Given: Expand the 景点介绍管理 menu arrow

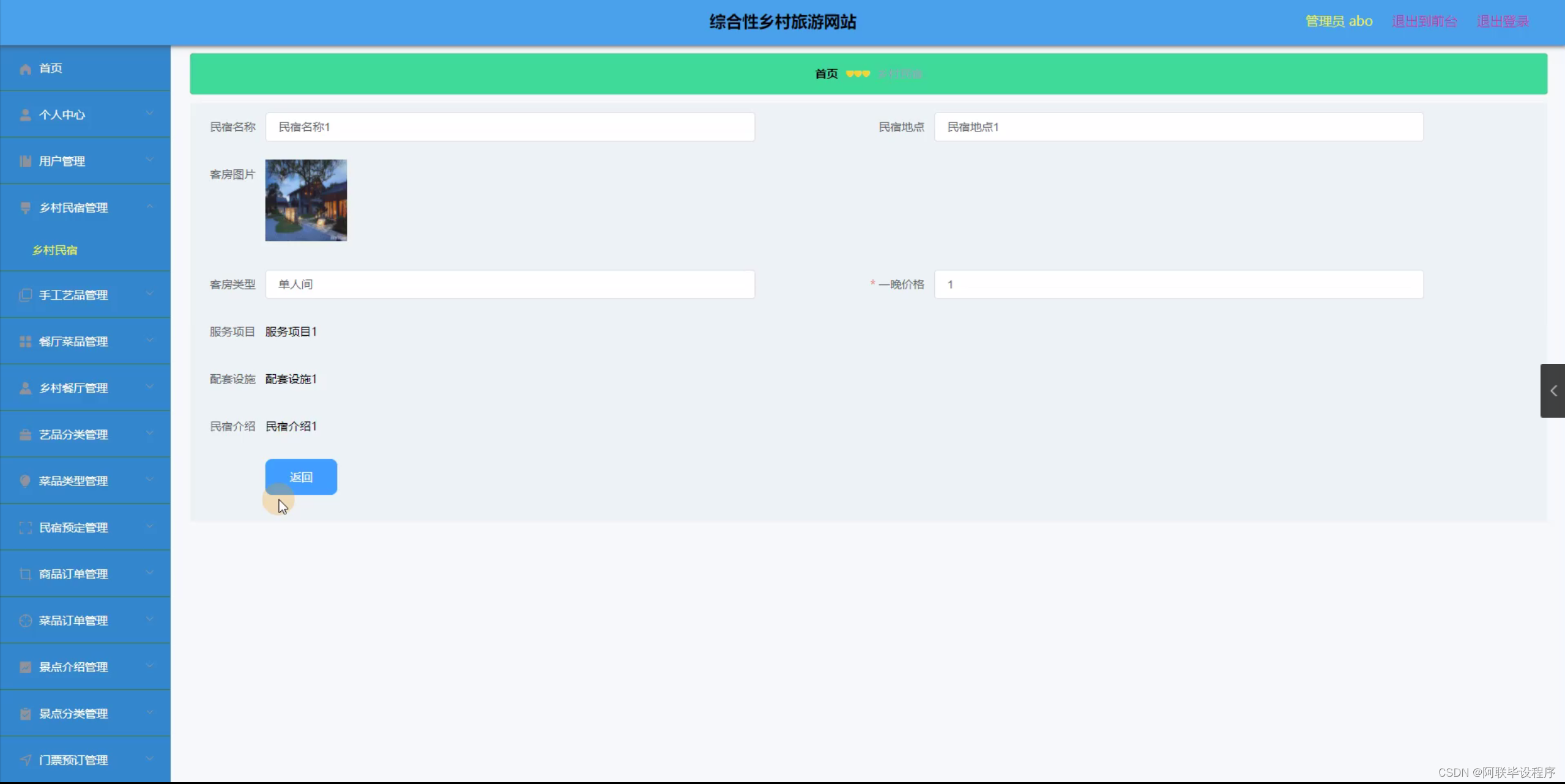Looking at the screenshot, I should (150, 666).
